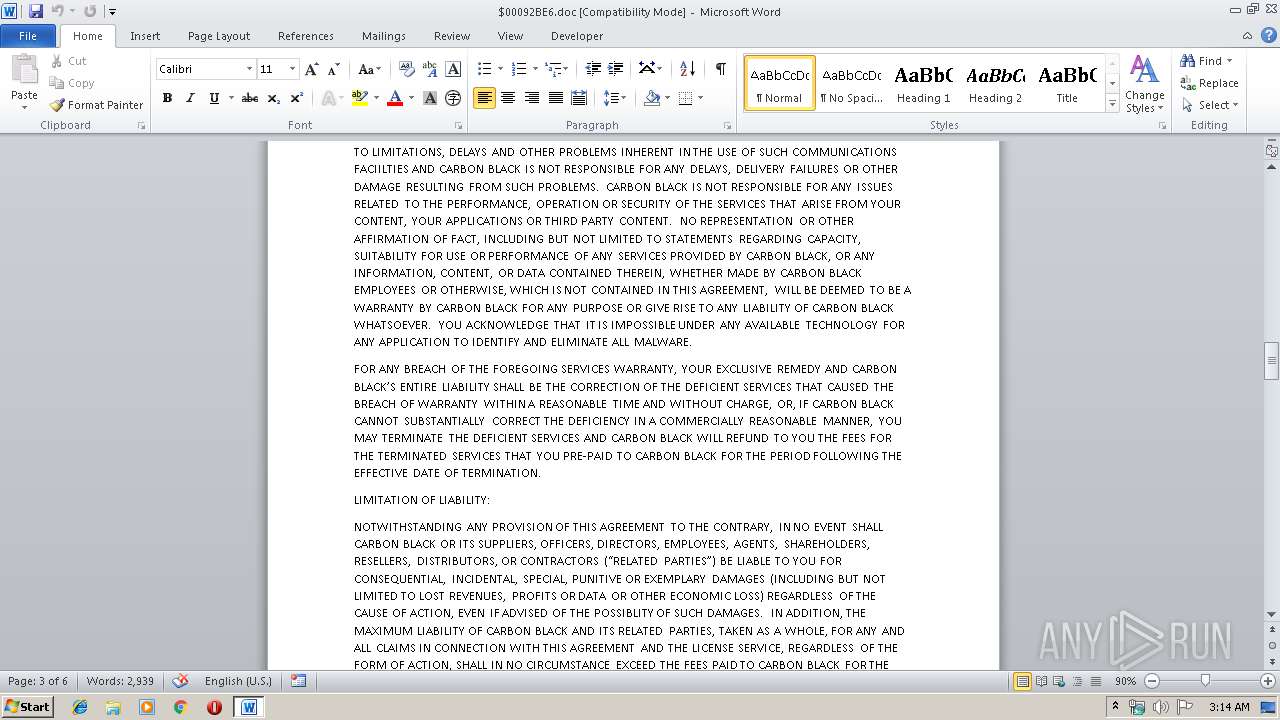This screenshot has width=1280, height=720.
Task: Switch to the Insert tab
Action: tap(145, 36)
